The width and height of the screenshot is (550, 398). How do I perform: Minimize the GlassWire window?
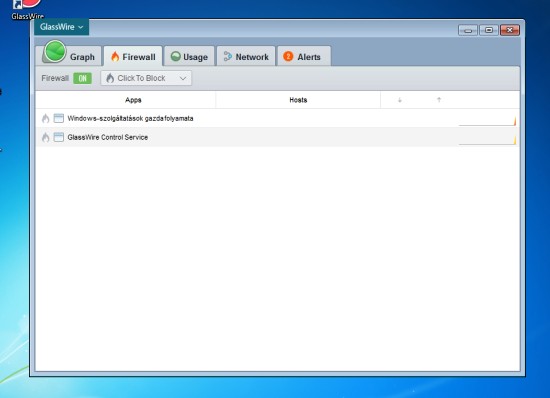(x=468, y=30)
